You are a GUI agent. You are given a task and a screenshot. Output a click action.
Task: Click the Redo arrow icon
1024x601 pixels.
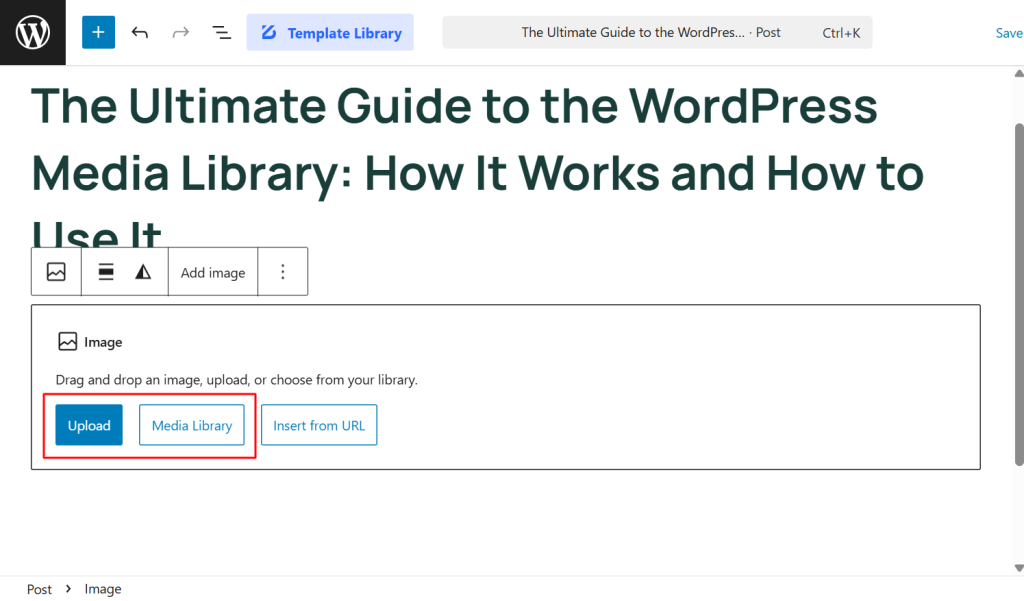(x=180, y=31)
